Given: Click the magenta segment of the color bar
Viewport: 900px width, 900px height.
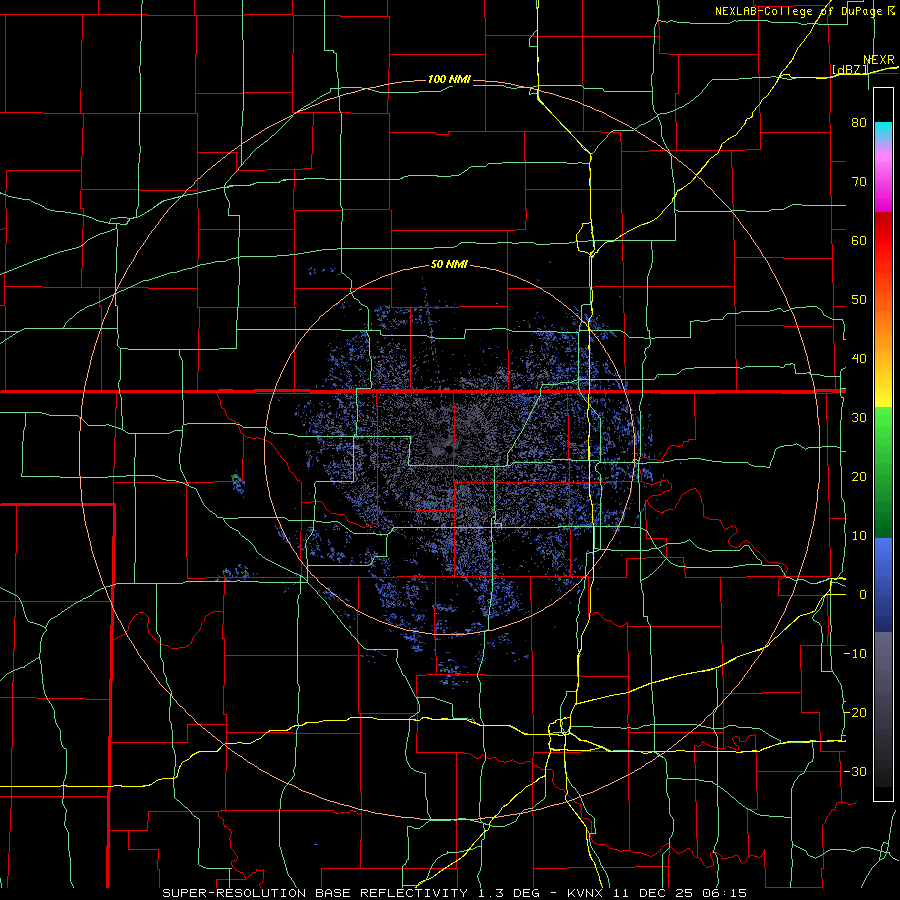Looking at the screenshot, I should click(883, 181).
